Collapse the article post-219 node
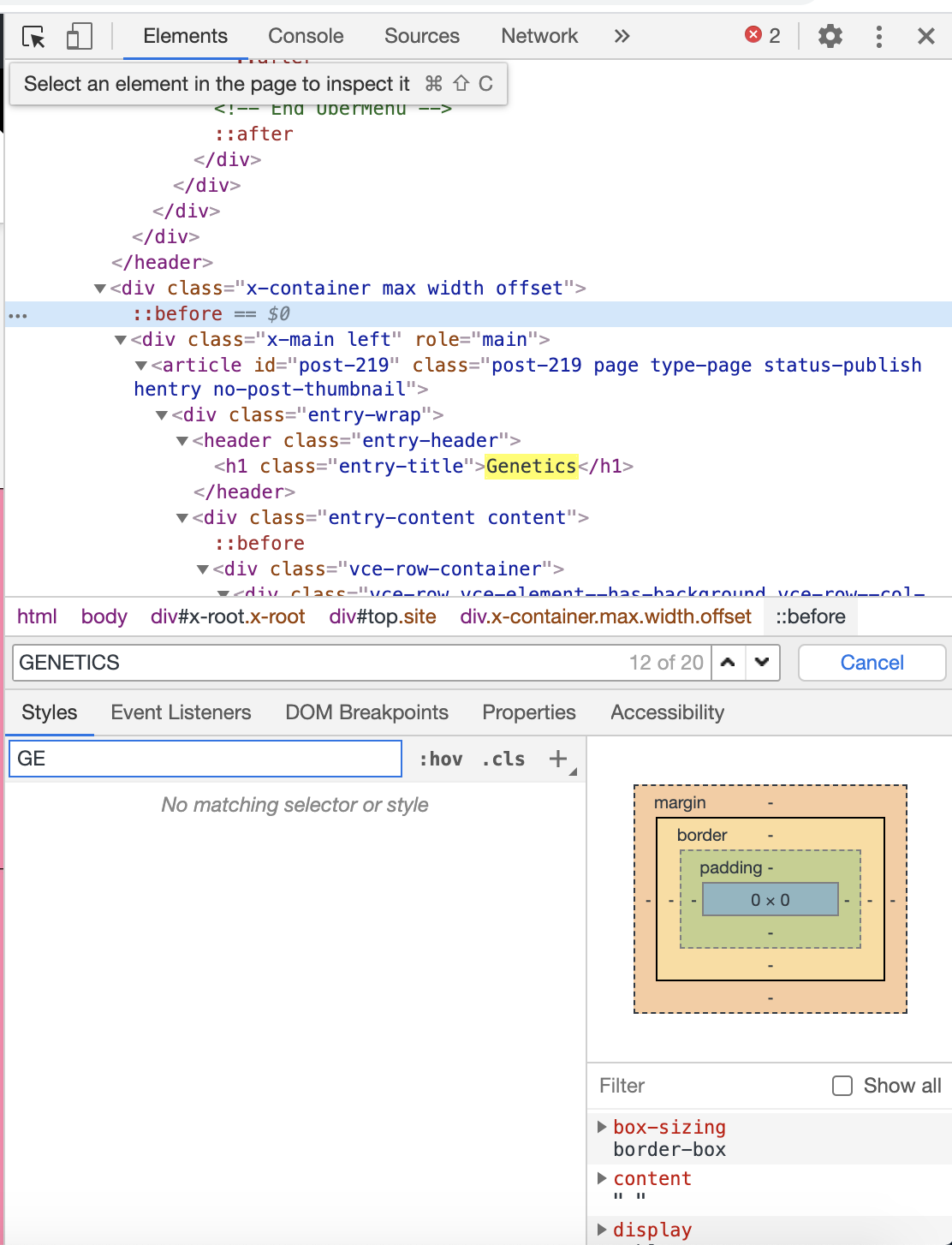This screenshot has height=1245, width=952. pos(141,366)
